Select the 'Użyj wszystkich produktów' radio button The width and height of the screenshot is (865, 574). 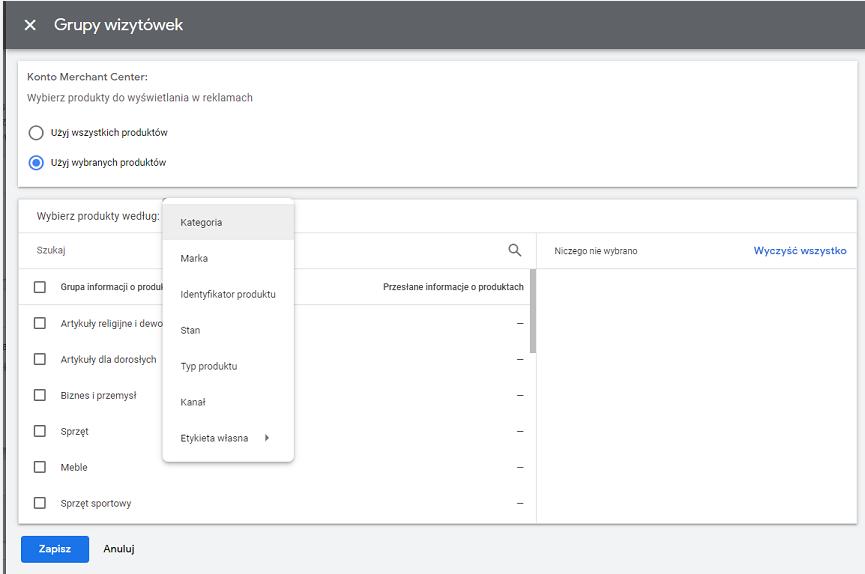(36, 133)
